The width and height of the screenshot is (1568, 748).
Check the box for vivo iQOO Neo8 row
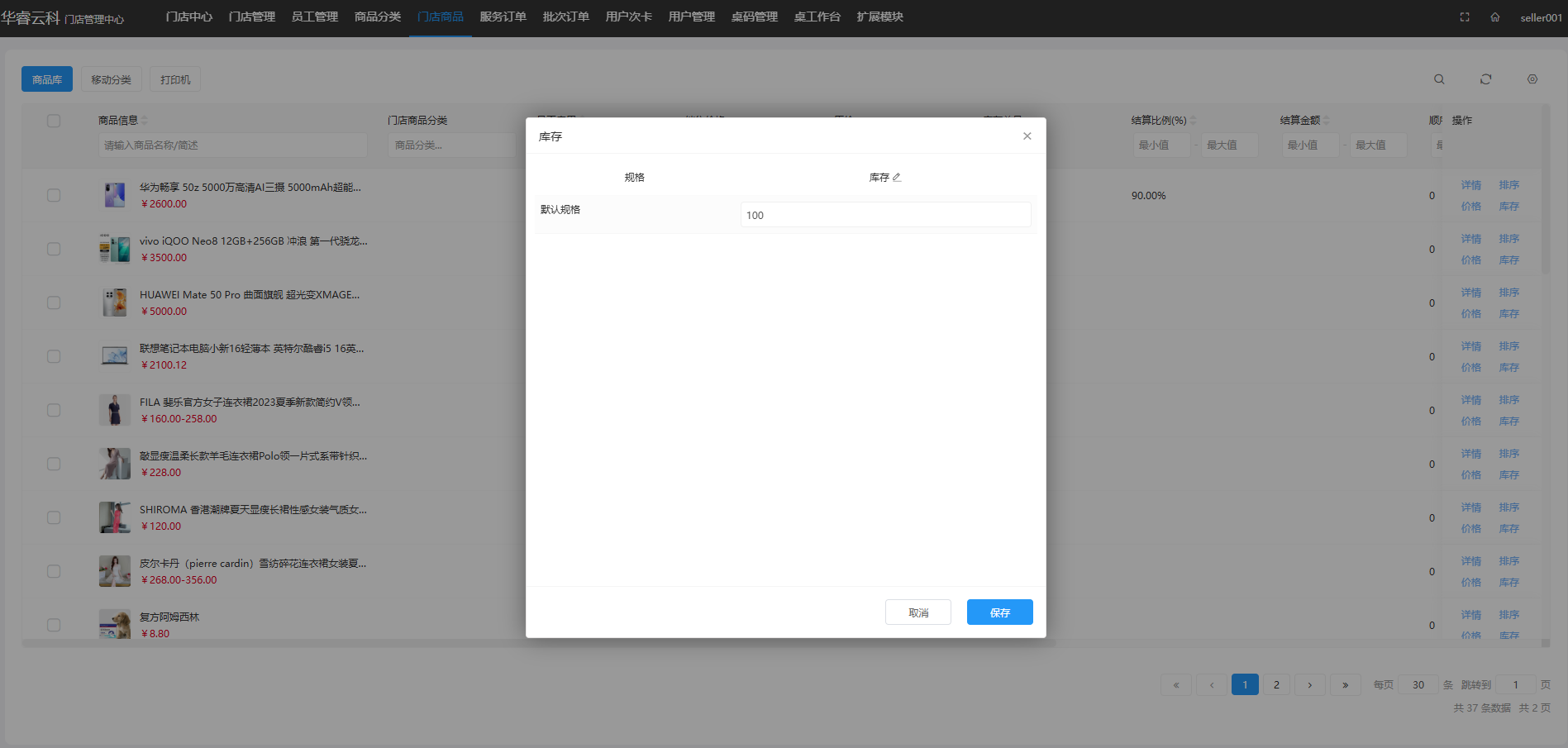click(54, 249)
